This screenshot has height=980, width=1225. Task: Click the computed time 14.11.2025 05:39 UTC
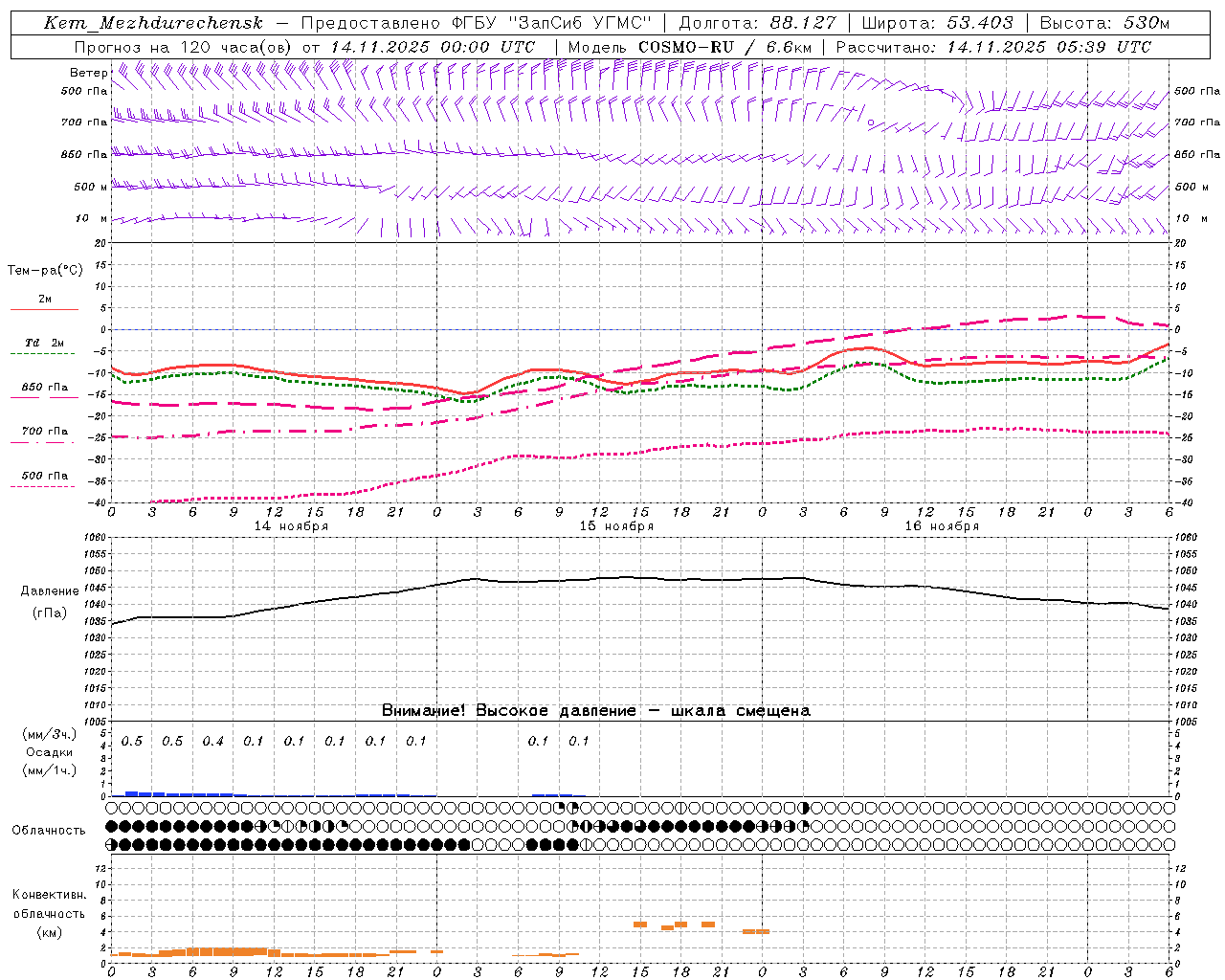[1049, 47]
